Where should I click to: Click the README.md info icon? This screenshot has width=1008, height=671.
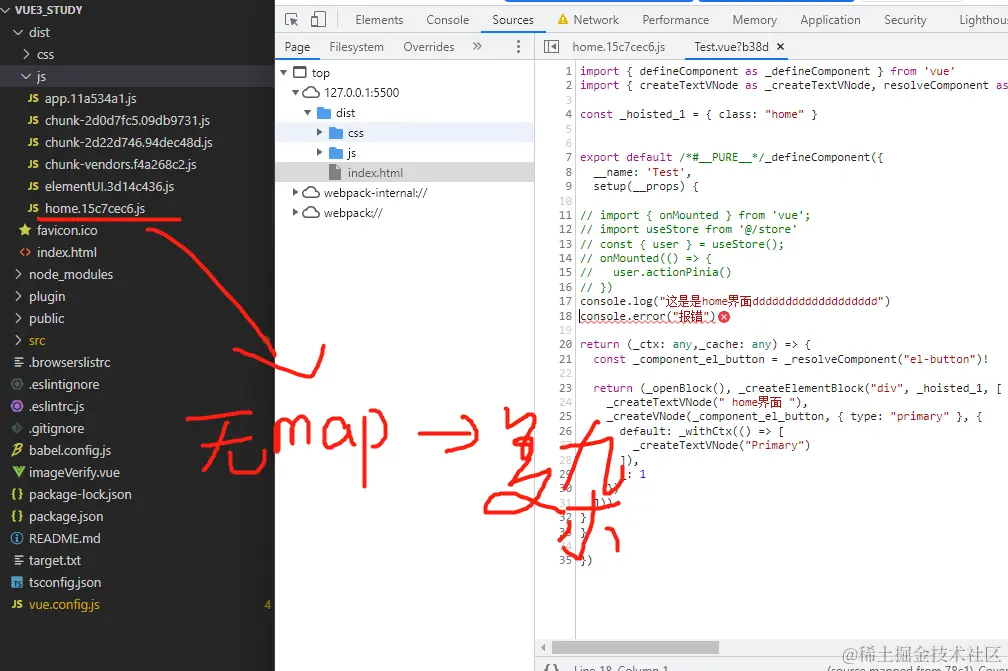pos(17,538)
